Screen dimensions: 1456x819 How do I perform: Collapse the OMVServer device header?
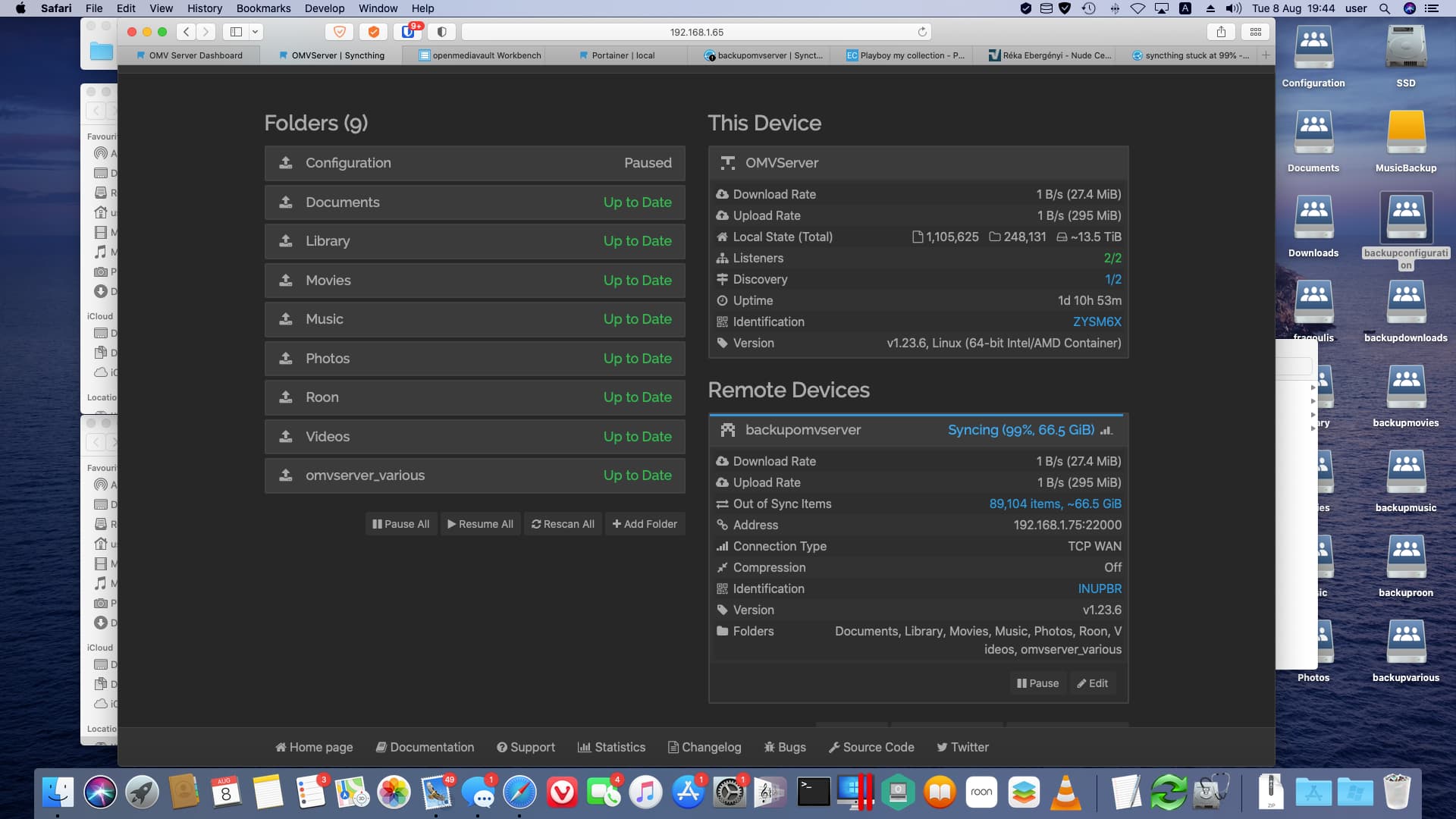[918, 163]
